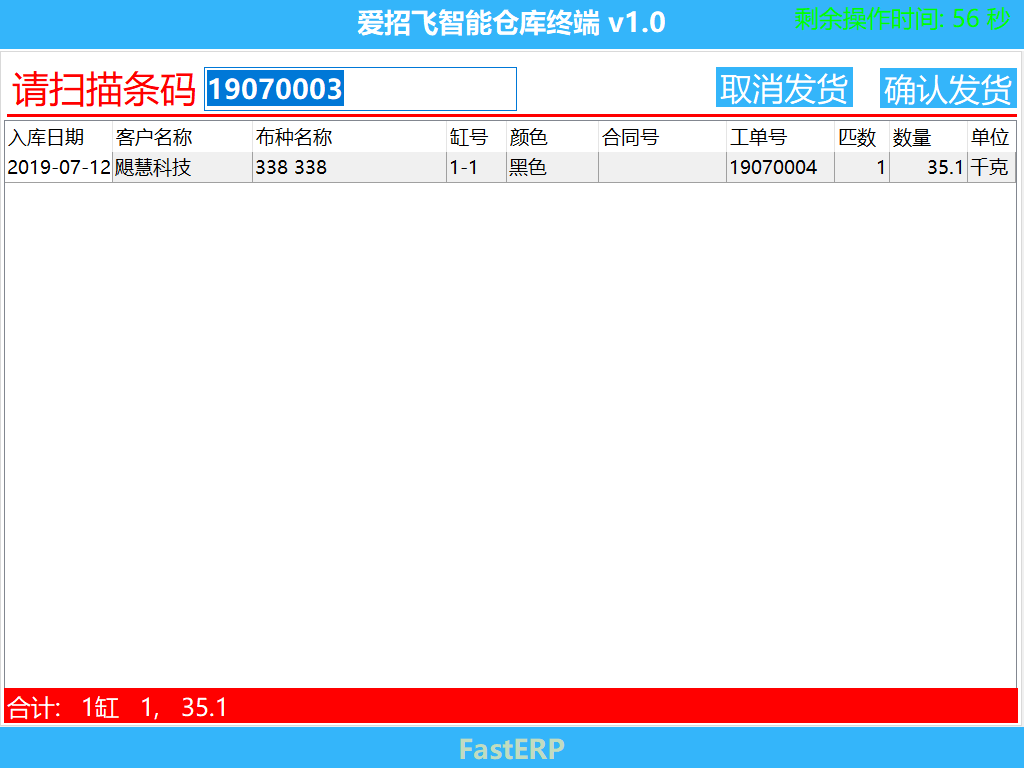Click the 请扫描条码 prompt label
The height and width of the screenshot is (768, 1024).
tap(104, 89)
